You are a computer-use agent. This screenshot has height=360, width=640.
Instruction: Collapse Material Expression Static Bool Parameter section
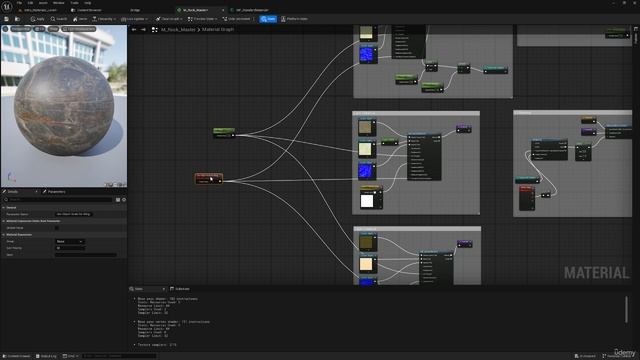(4, 221)
